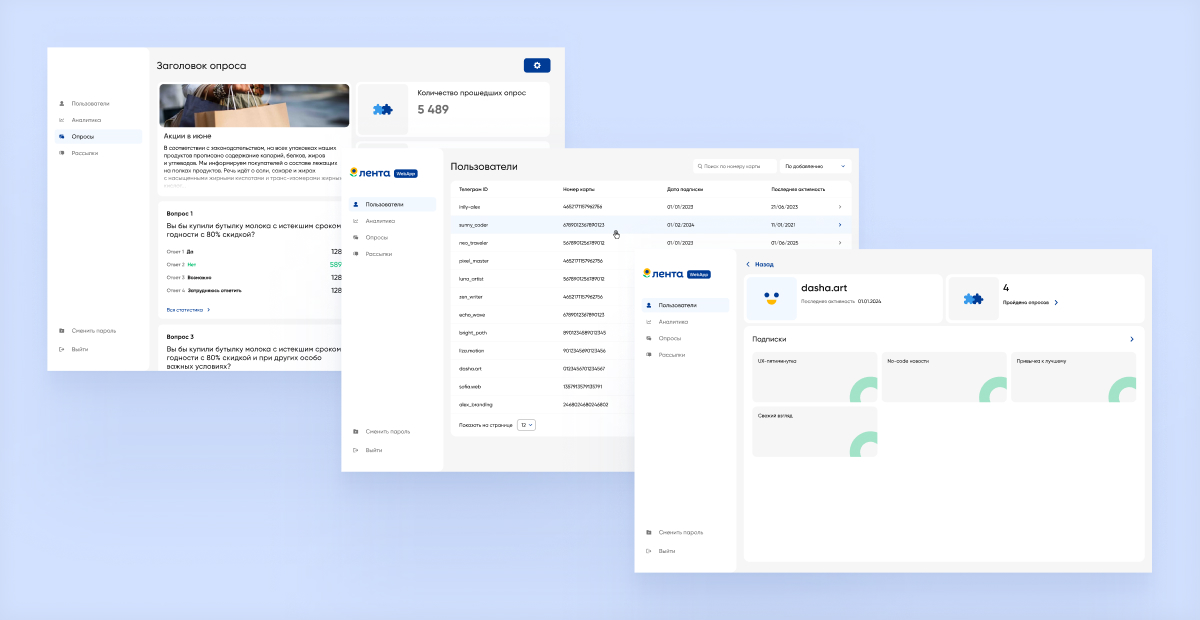
Task: Go back using the Назад link
Action: [759, 265]
